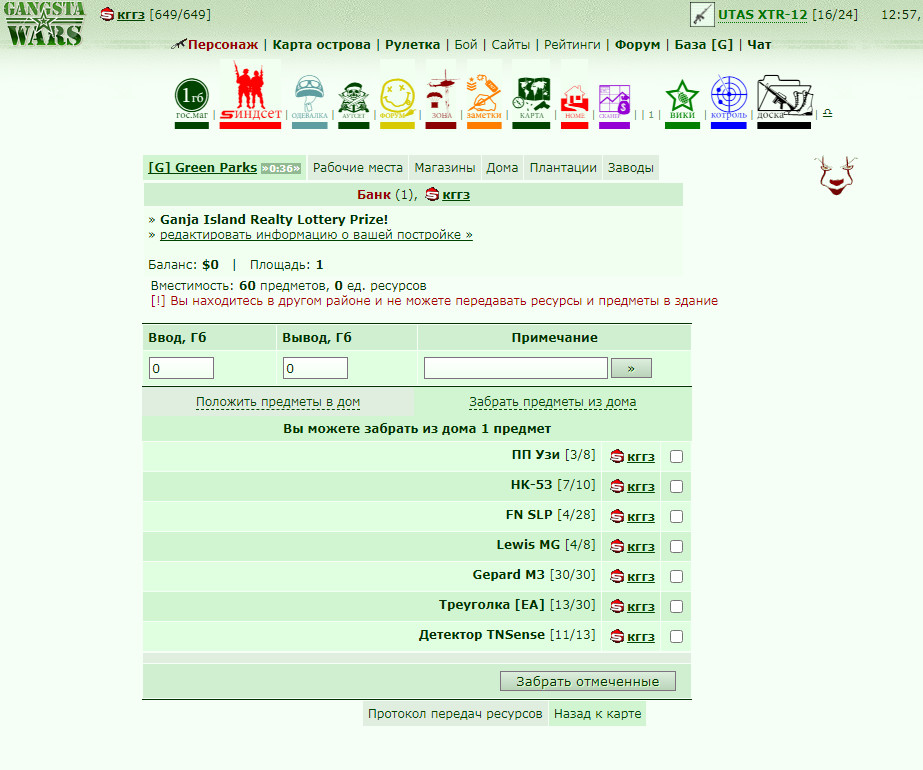Click the Ввод, Гб input field

tap(181, 369)
